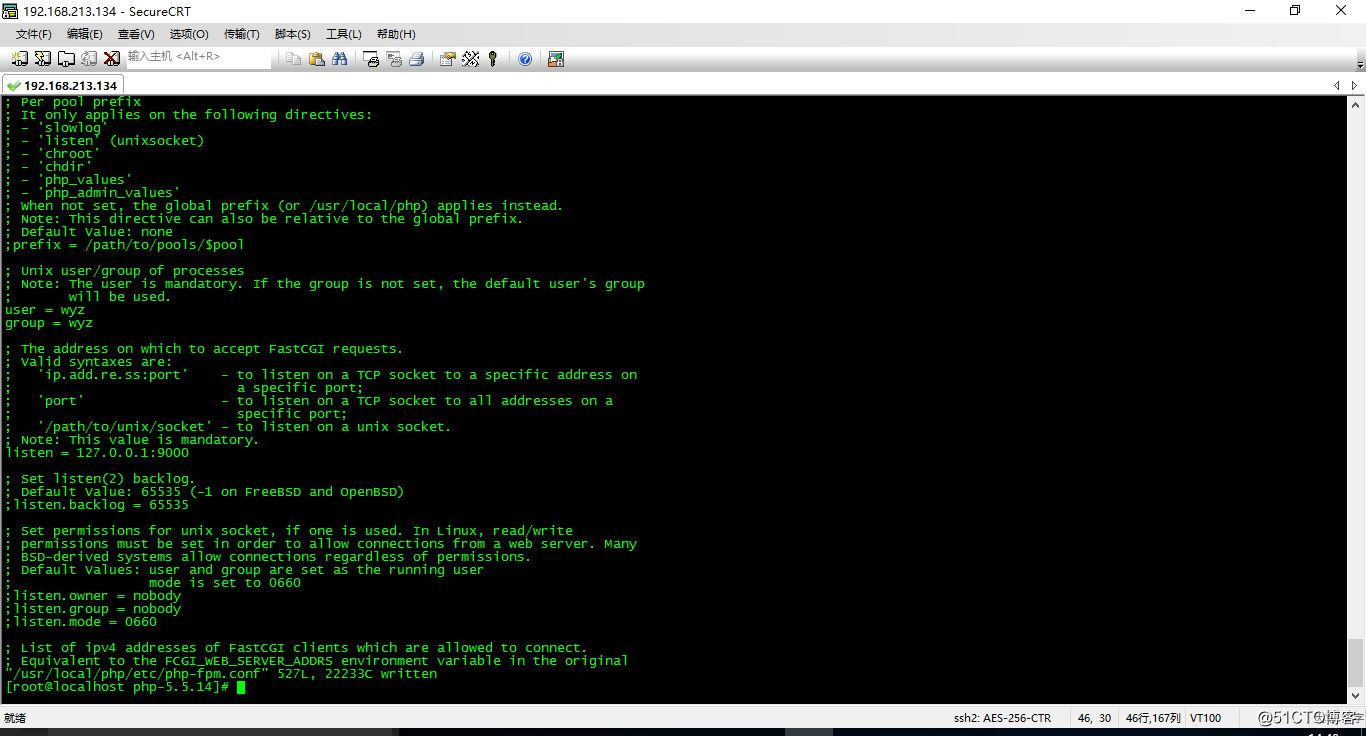Open the 编辑(E) menu
The image size is (1366, 736).
tap(85, 34)
